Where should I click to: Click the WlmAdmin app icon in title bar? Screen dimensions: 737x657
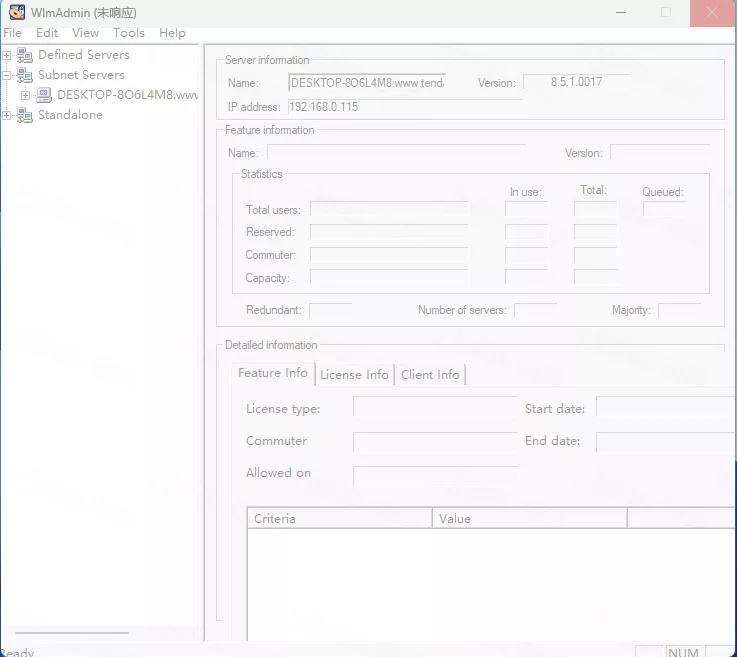pyautogui.click(x=17, y=12)
